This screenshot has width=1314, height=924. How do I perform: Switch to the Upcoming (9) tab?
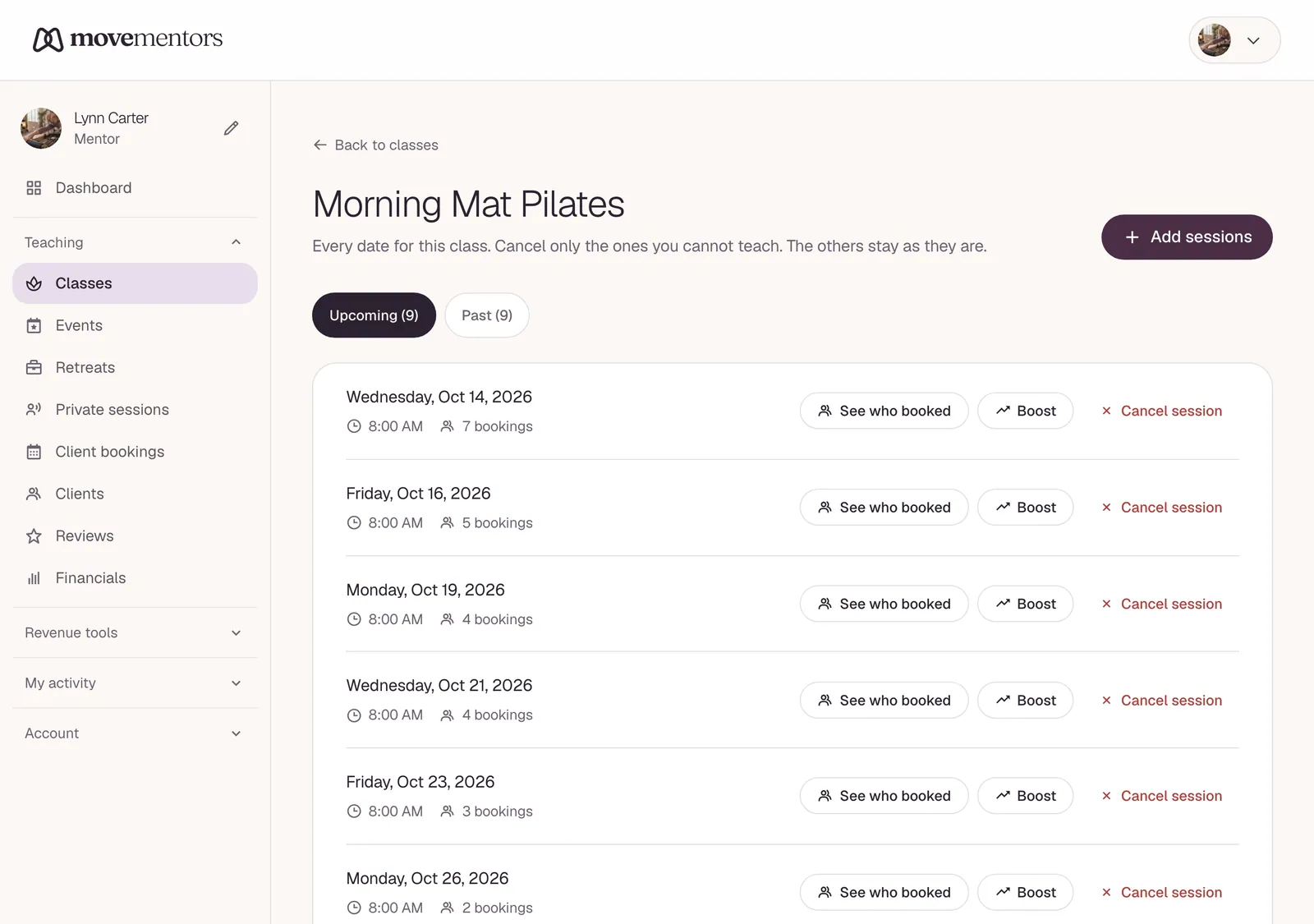(x=374, y=315)
